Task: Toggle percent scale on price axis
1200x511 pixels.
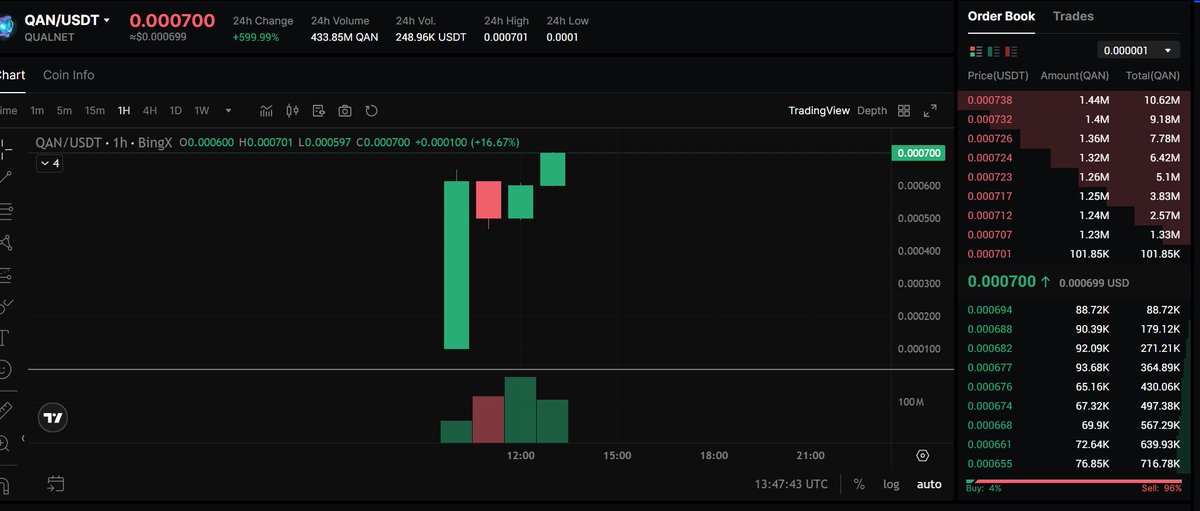Action: point(859,484)
